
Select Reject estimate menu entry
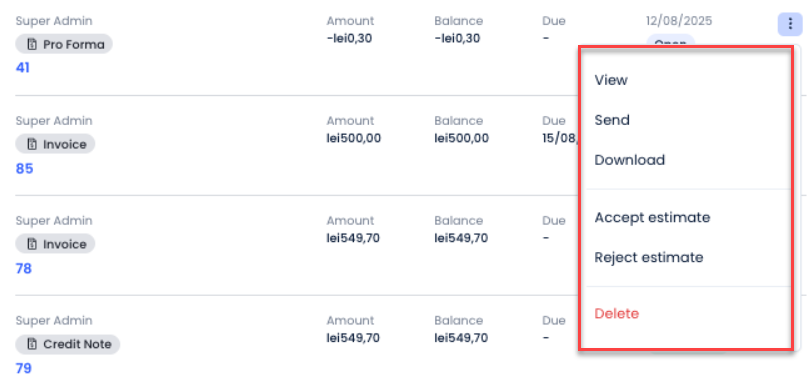click(x=649, y=257)
